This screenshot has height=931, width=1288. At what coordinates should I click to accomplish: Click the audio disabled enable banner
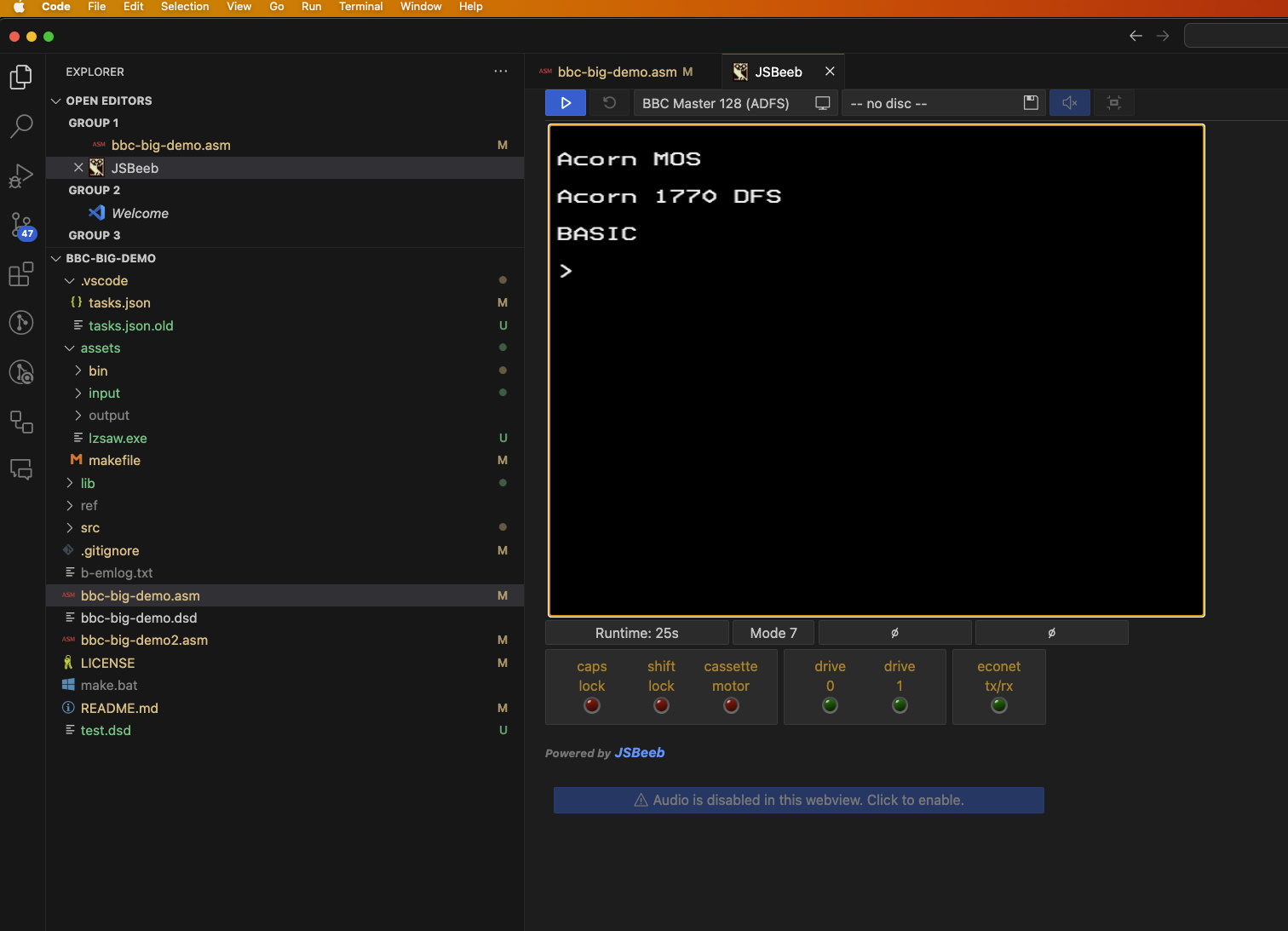point(799,800)
